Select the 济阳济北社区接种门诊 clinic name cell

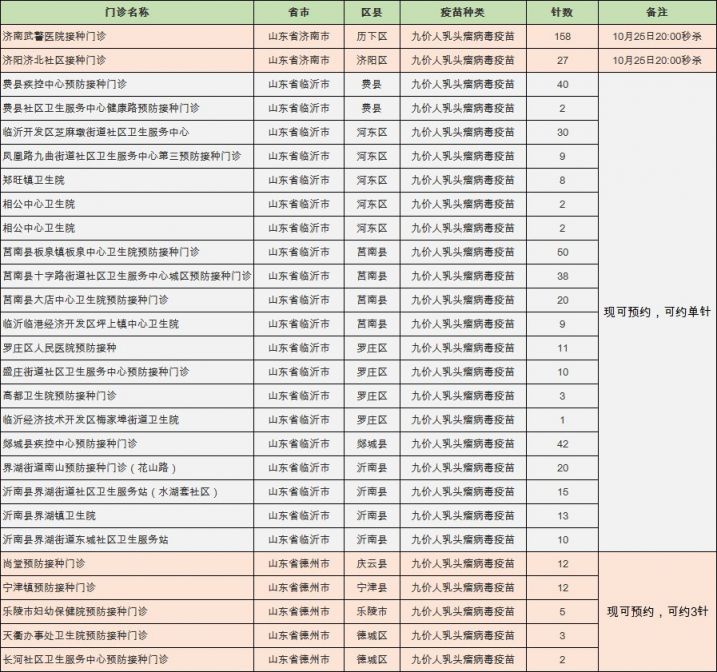(x=127, y=60)
